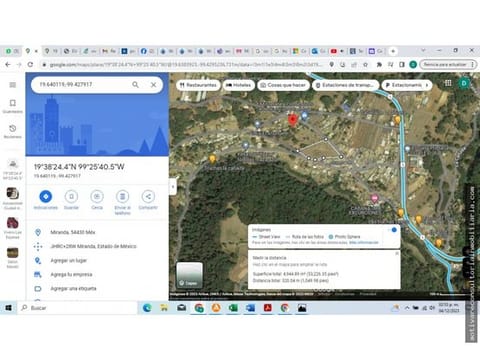Viewport: 480px width, 360px height.
Task: Filter by Cosas que hacer chip
Action: coord(283,85)
